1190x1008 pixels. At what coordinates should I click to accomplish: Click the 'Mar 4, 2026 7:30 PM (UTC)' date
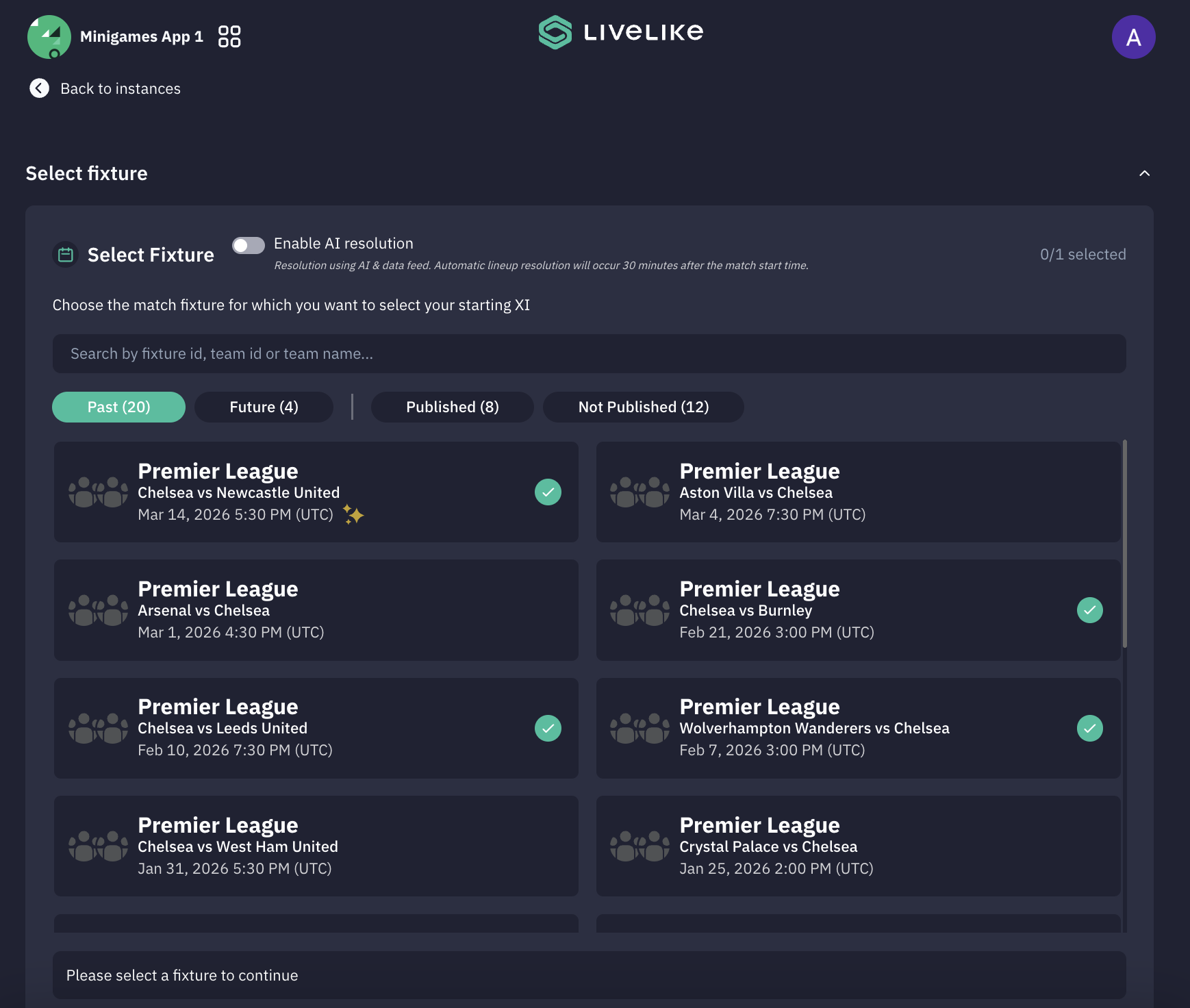[772, 514]
